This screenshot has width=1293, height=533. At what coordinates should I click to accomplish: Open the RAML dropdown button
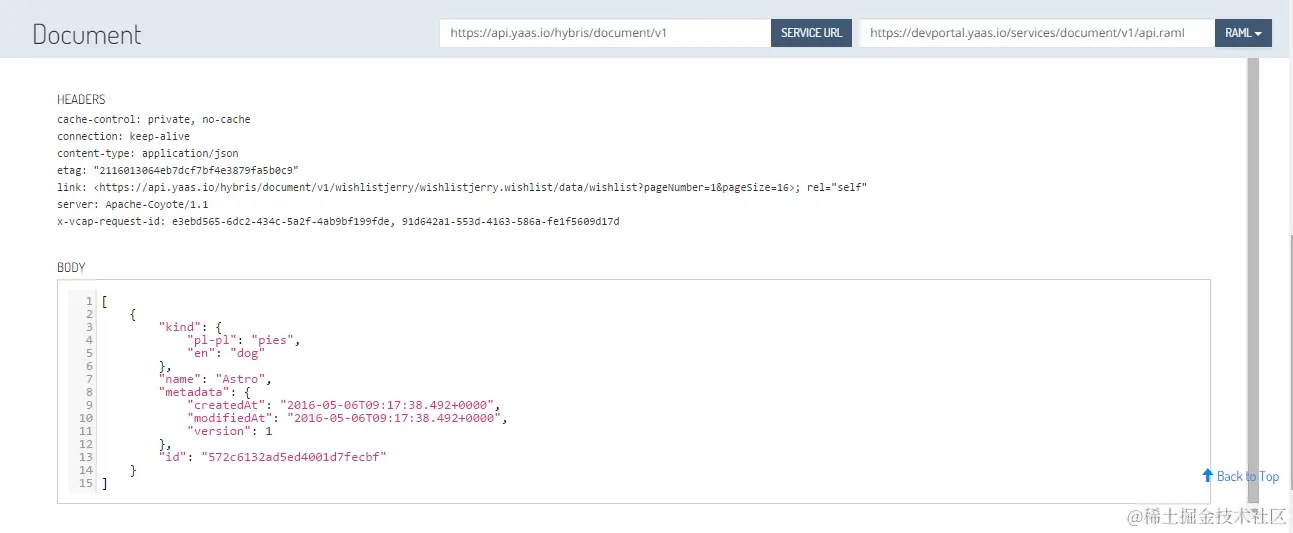click(x=1243, y=33)
